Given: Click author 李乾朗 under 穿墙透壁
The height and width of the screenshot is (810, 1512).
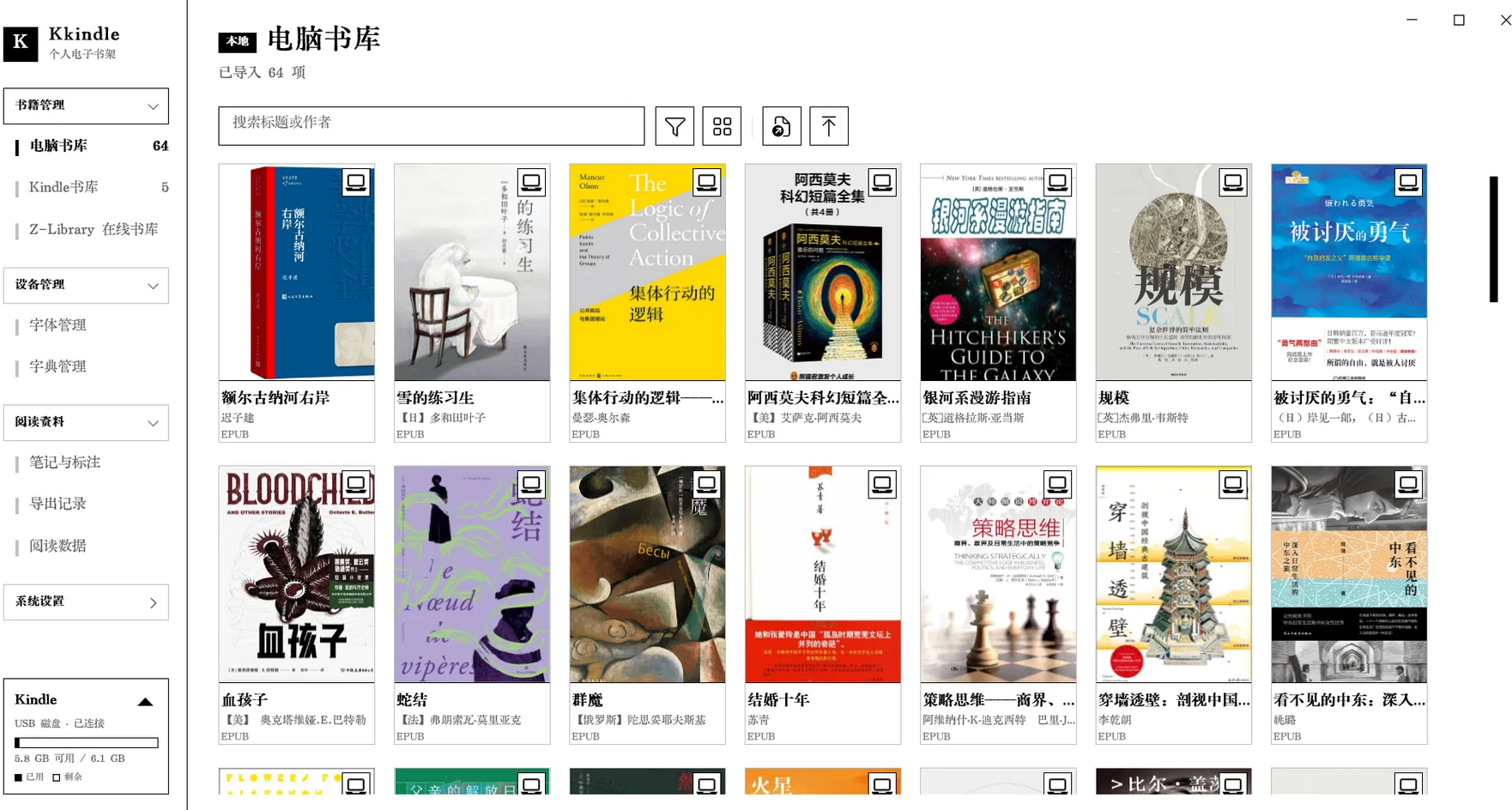Looking at the screenshot, I should tap(1115, 720).
